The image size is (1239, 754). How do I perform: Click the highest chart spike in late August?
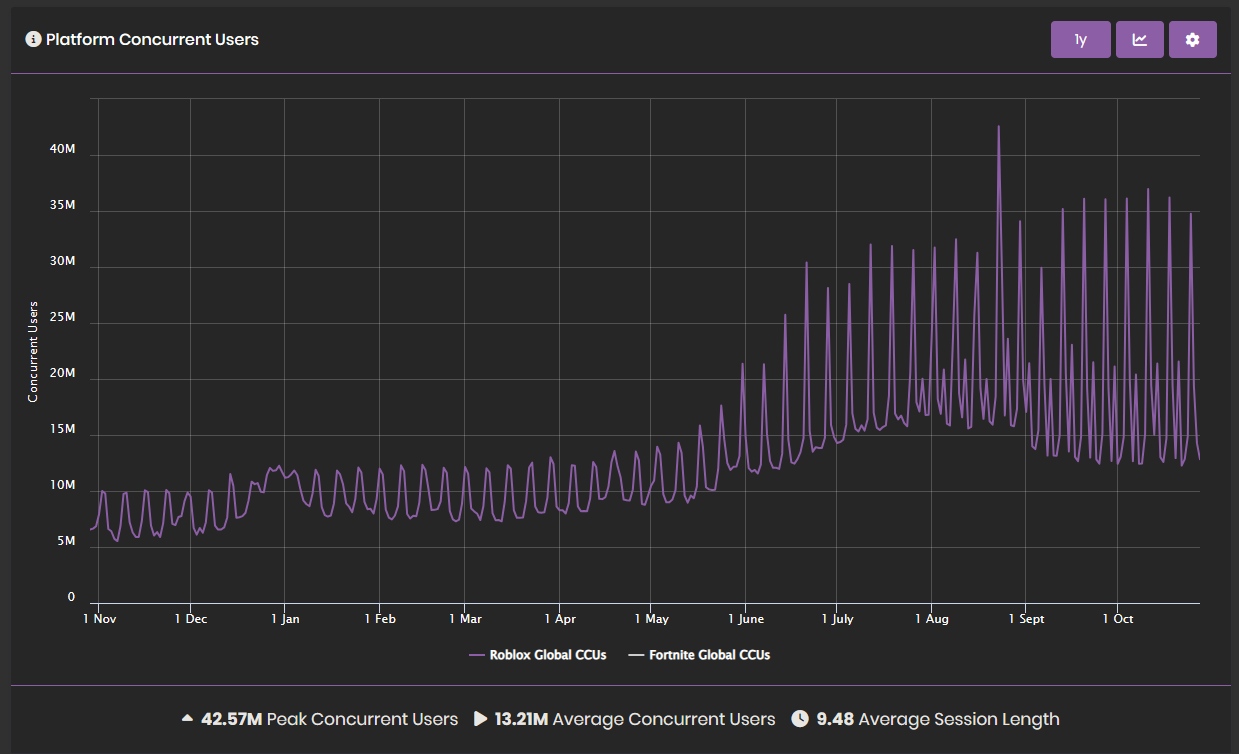pos(998,127)
